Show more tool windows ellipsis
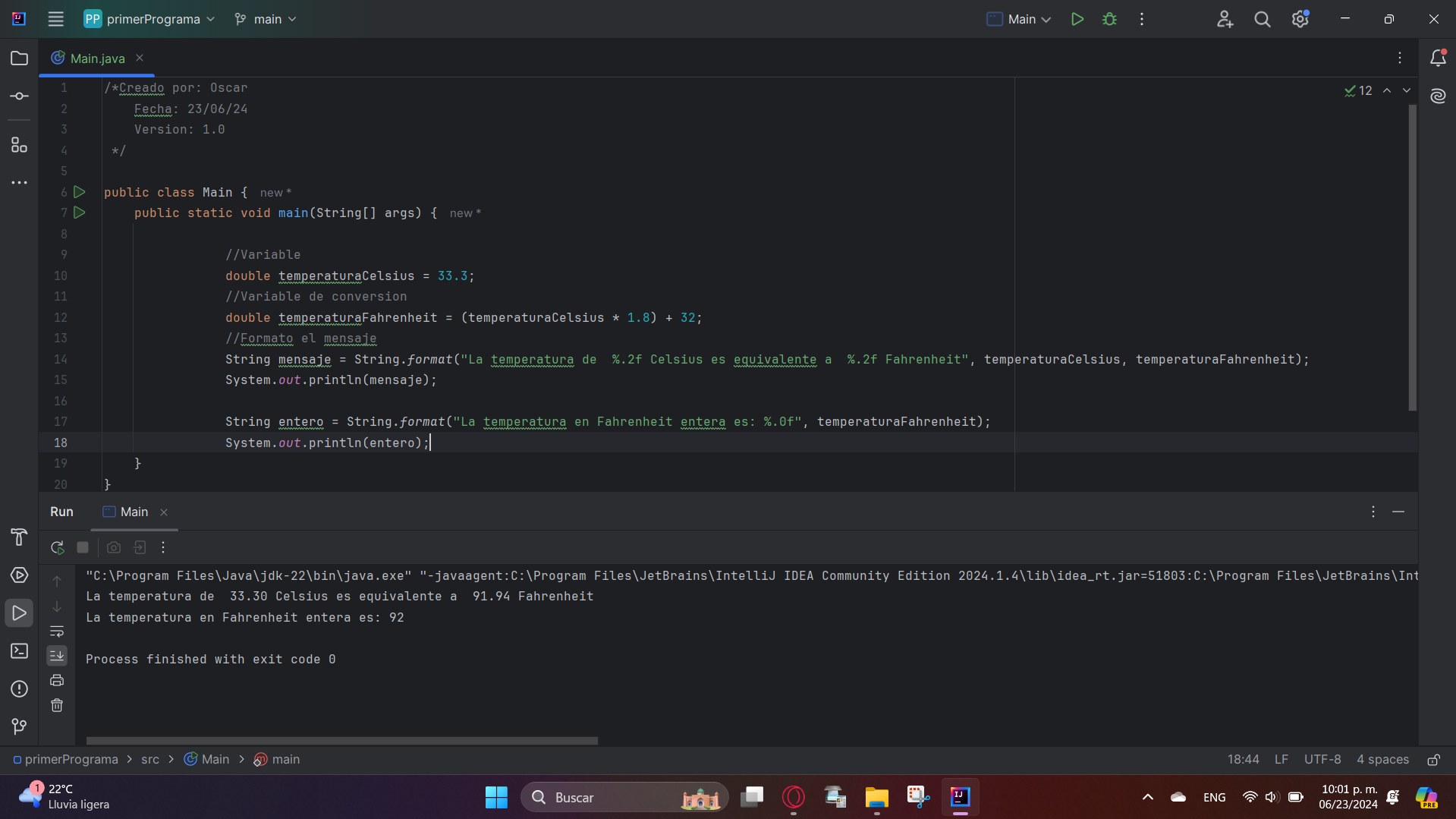The image size is (1456, 819). pyautogui.click(x=19, y=183)
